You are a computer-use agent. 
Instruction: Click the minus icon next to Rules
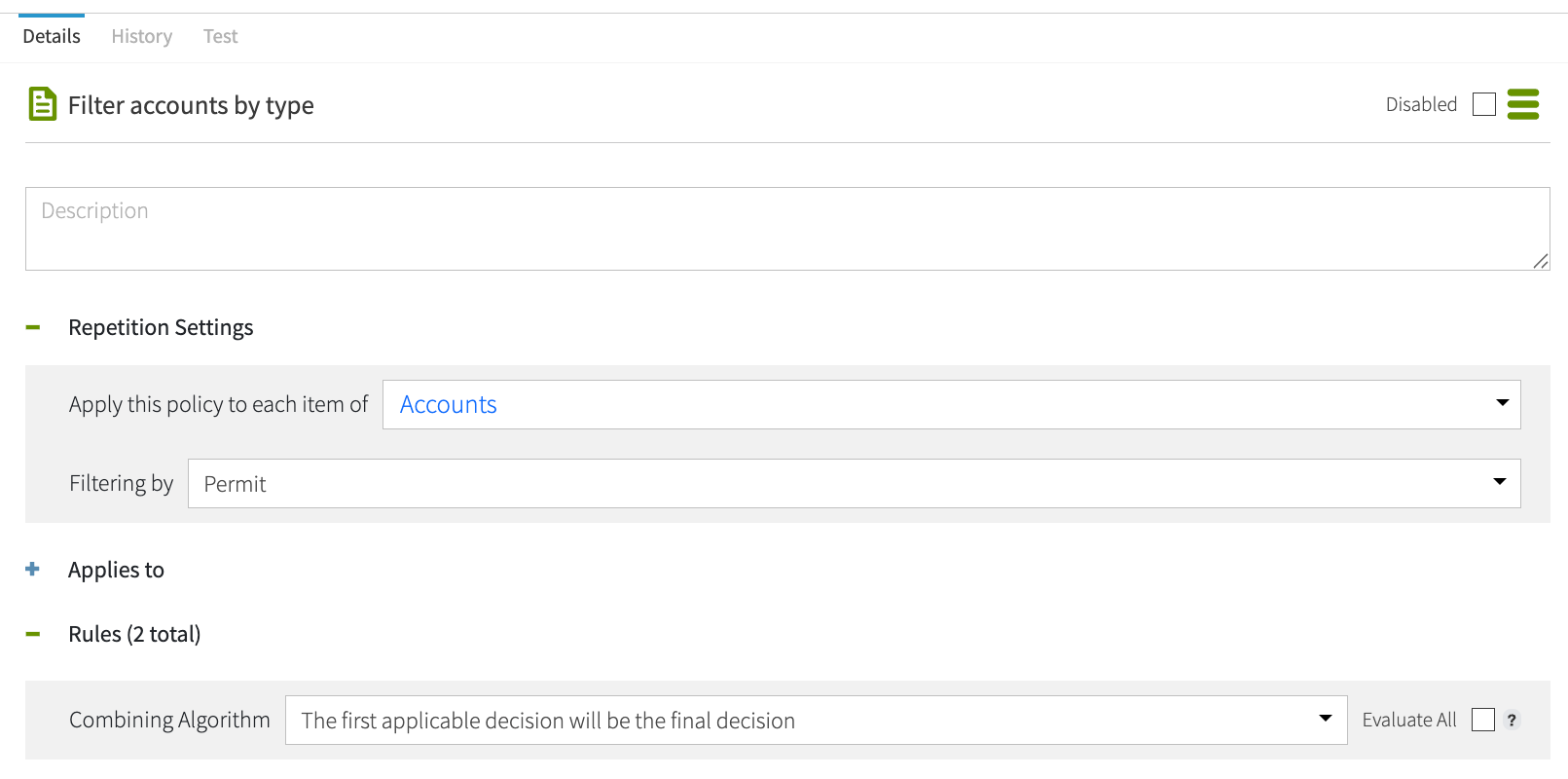coord(32,633)
